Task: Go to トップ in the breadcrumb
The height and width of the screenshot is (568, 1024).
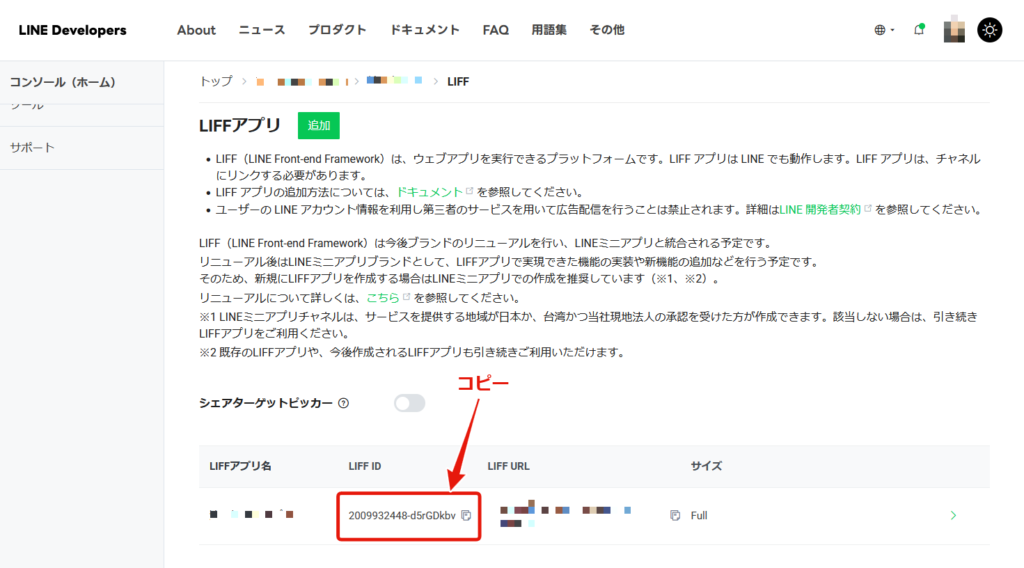Action: (216, 82)
